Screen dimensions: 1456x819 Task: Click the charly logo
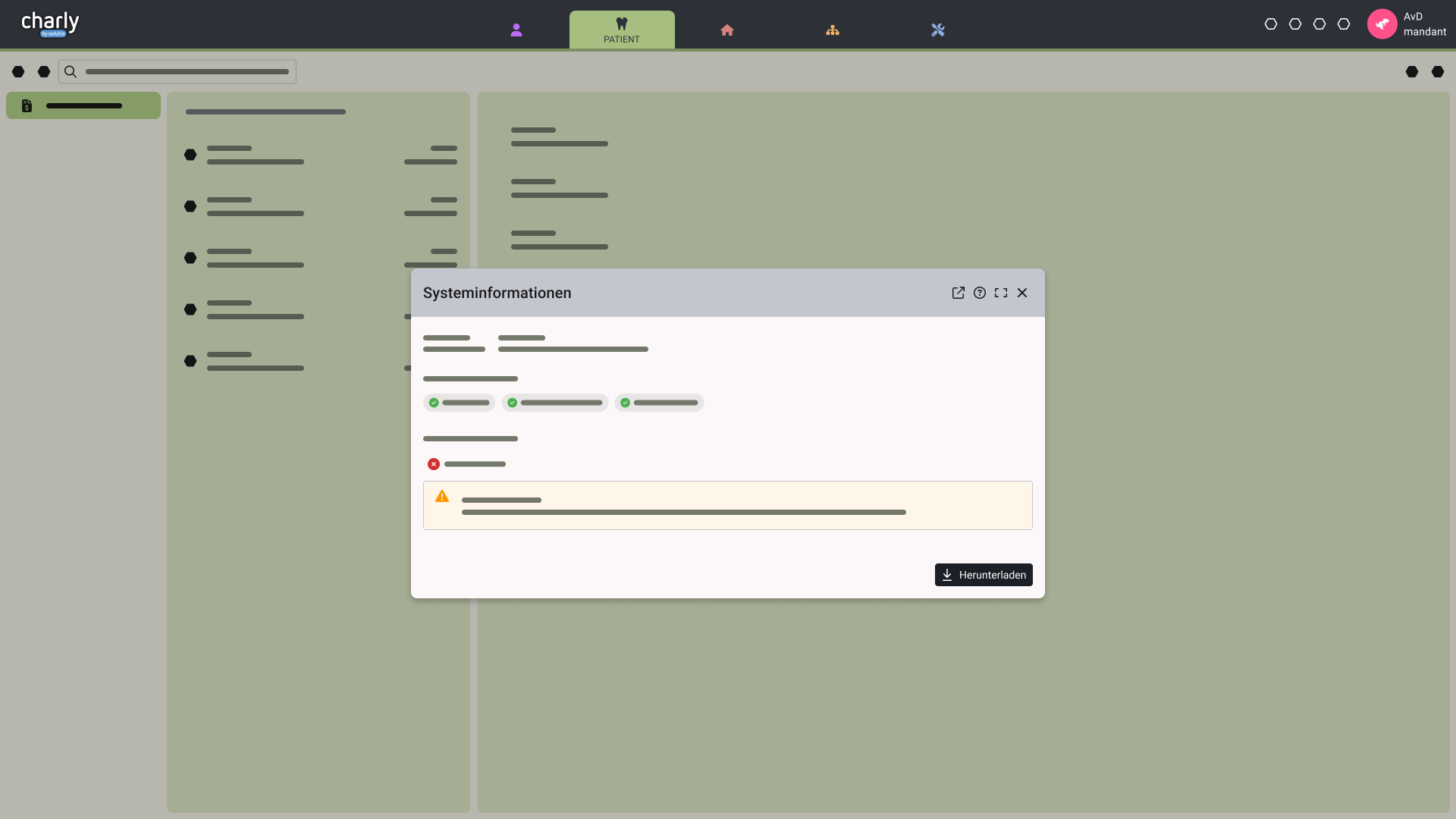50,24
